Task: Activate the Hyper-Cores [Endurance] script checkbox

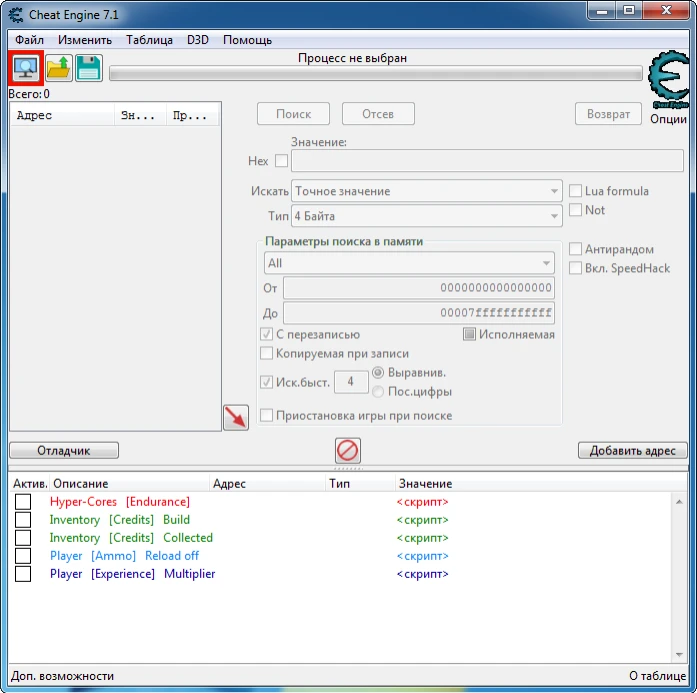Action: (23, 501)
